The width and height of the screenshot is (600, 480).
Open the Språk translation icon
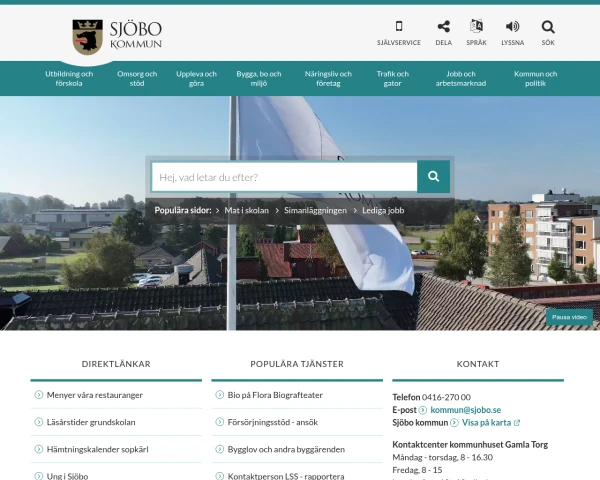[476, 27]
